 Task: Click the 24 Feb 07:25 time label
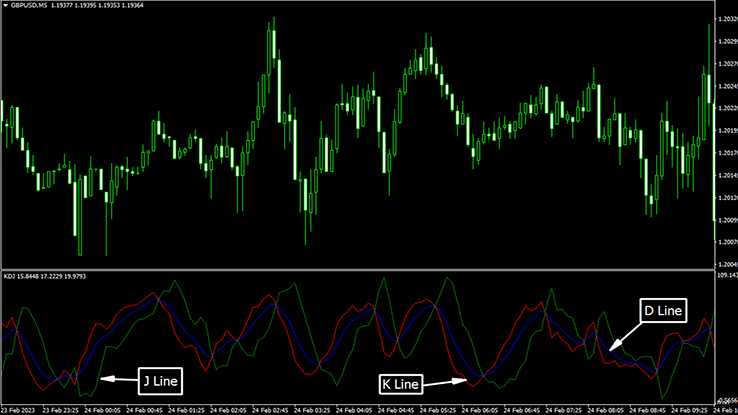click(563, 411)
